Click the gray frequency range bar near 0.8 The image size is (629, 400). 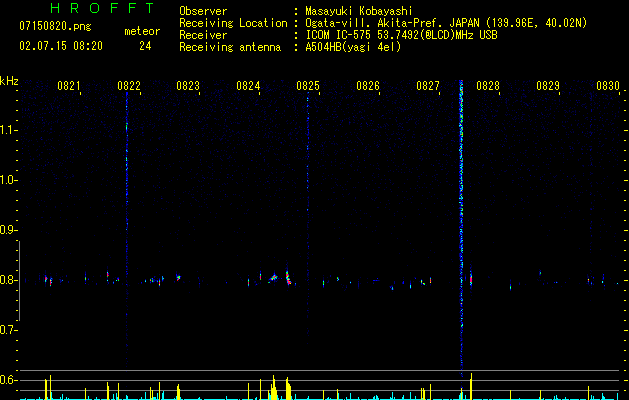(19, 281)
